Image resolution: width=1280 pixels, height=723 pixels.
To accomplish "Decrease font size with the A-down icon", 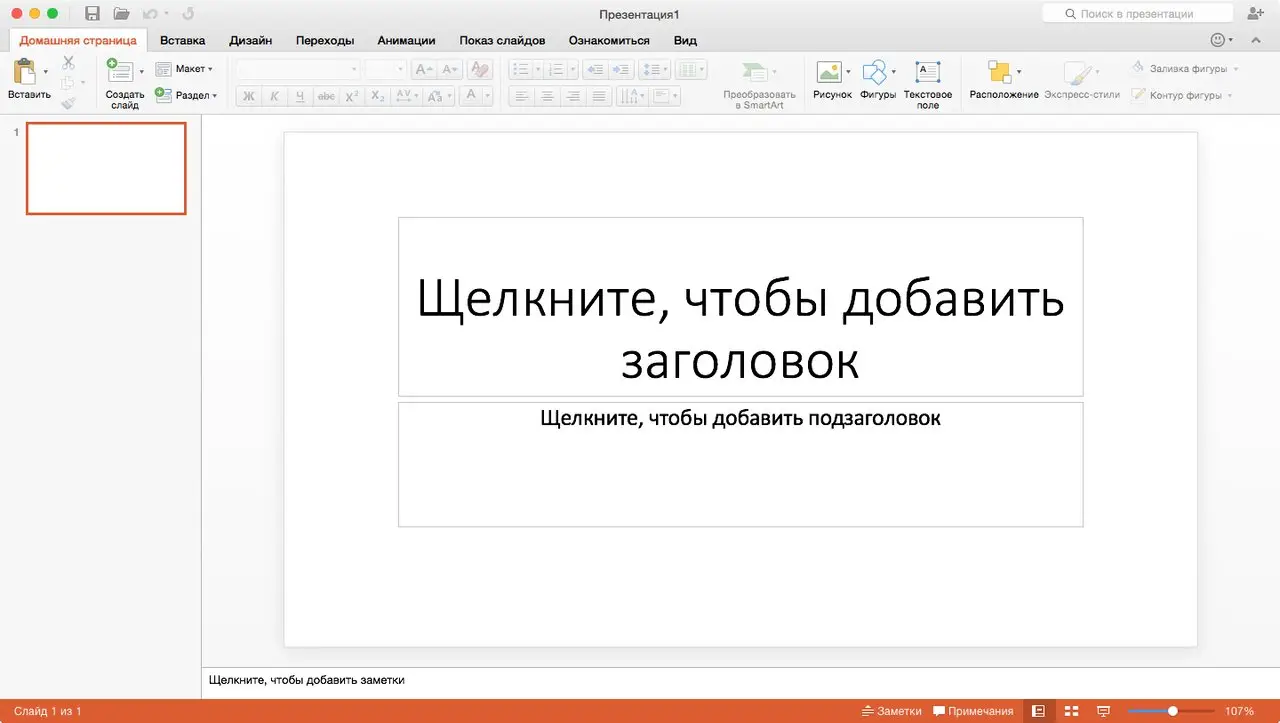I will [451, 69].
